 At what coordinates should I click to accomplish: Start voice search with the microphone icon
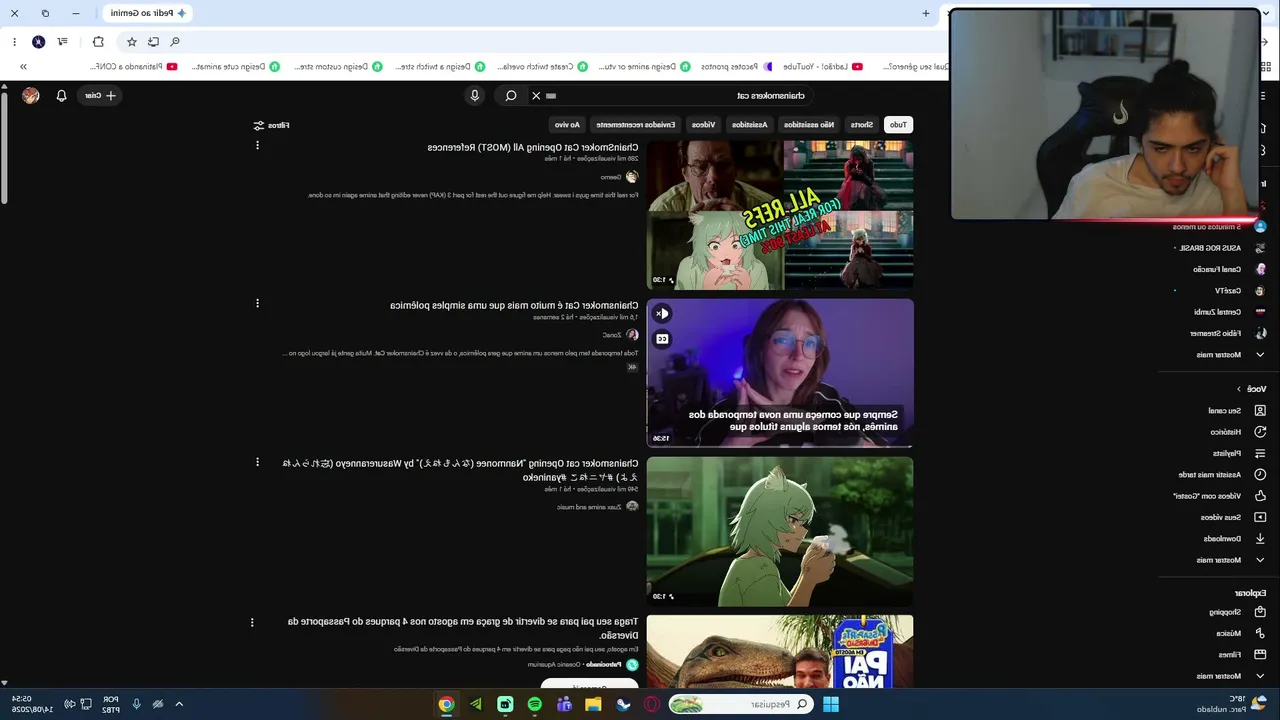coord(475,96)
